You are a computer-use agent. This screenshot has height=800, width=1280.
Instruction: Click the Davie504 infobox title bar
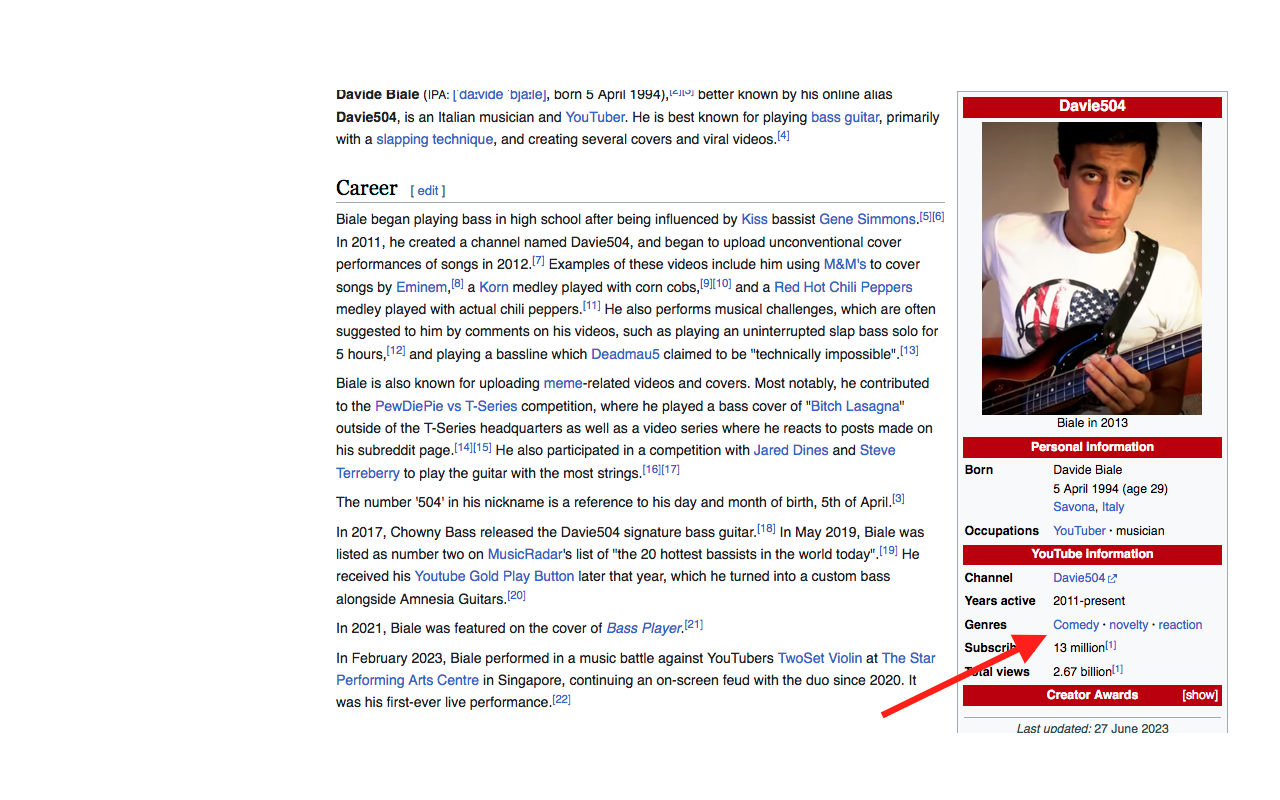[1092, 107]
